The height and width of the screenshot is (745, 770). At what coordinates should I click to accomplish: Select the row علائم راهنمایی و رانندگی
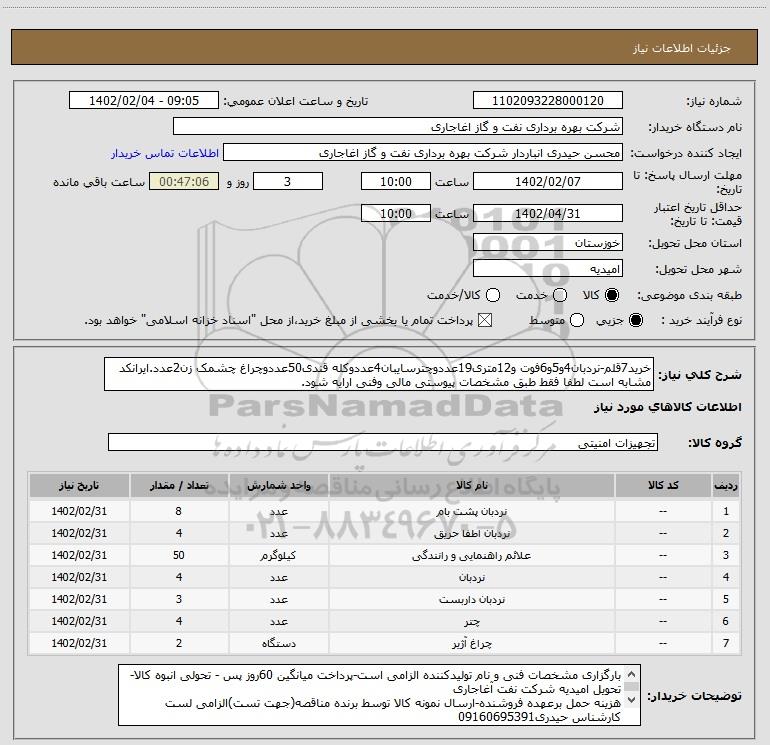tap(385, 555)
